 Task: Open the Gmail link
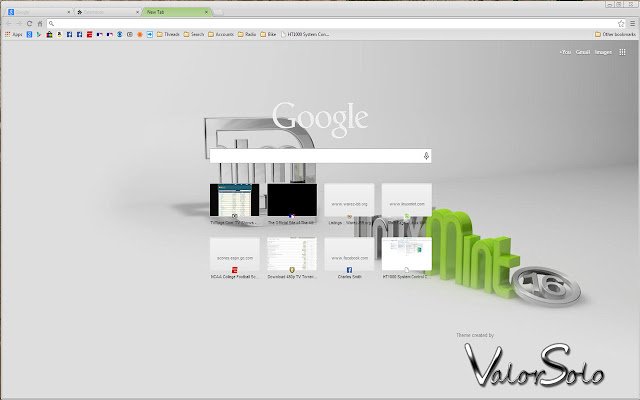tap(583, 52)
